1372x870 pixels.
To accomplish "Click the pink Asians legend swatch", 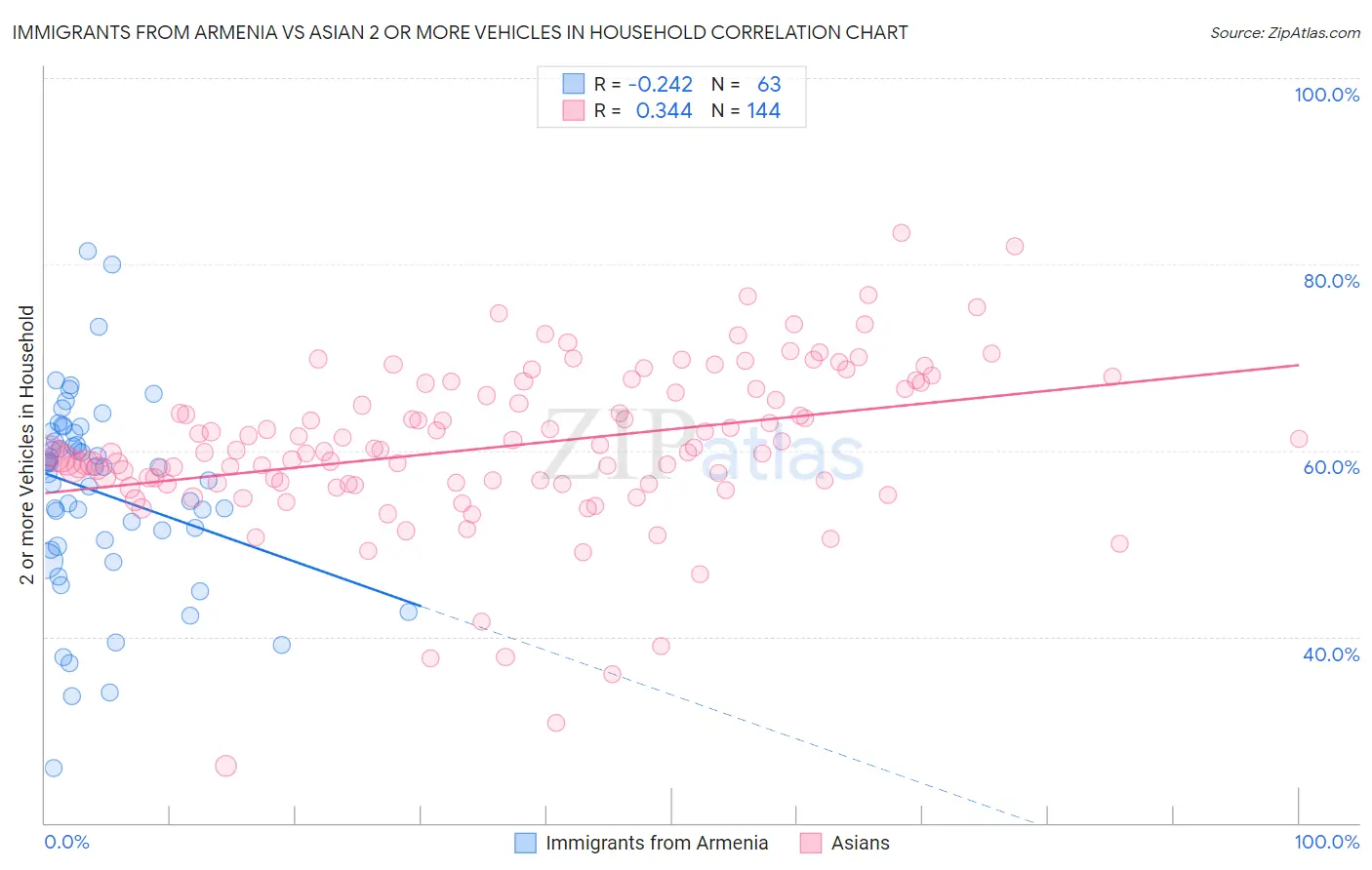I will coord(811,843).
